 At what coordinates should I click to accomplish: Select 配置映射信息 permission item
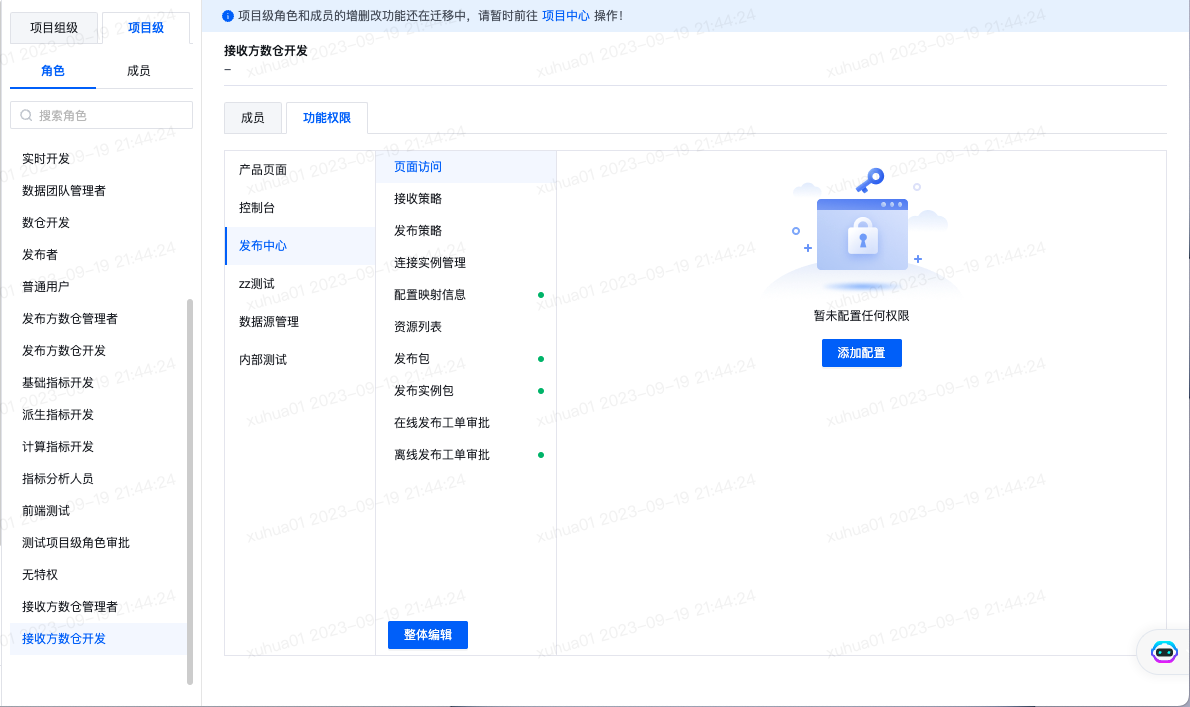pyautogui.click(x=466, y=294)
